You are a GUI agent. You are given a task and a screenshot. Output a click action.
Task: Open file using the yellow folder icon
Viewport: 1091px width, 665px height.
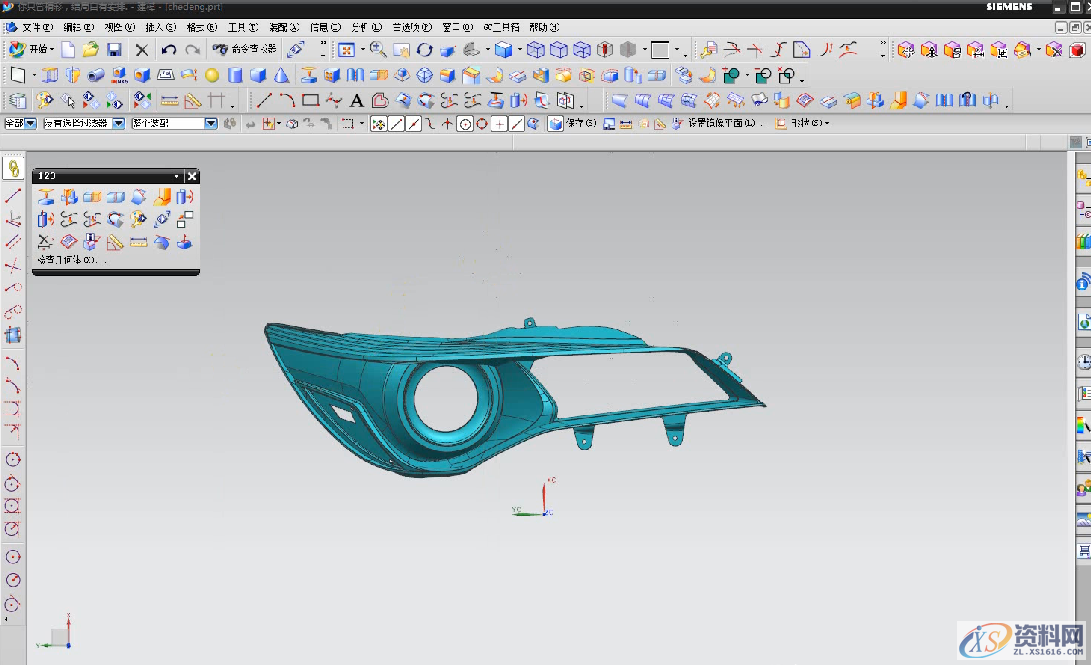[x=91, y=50]
